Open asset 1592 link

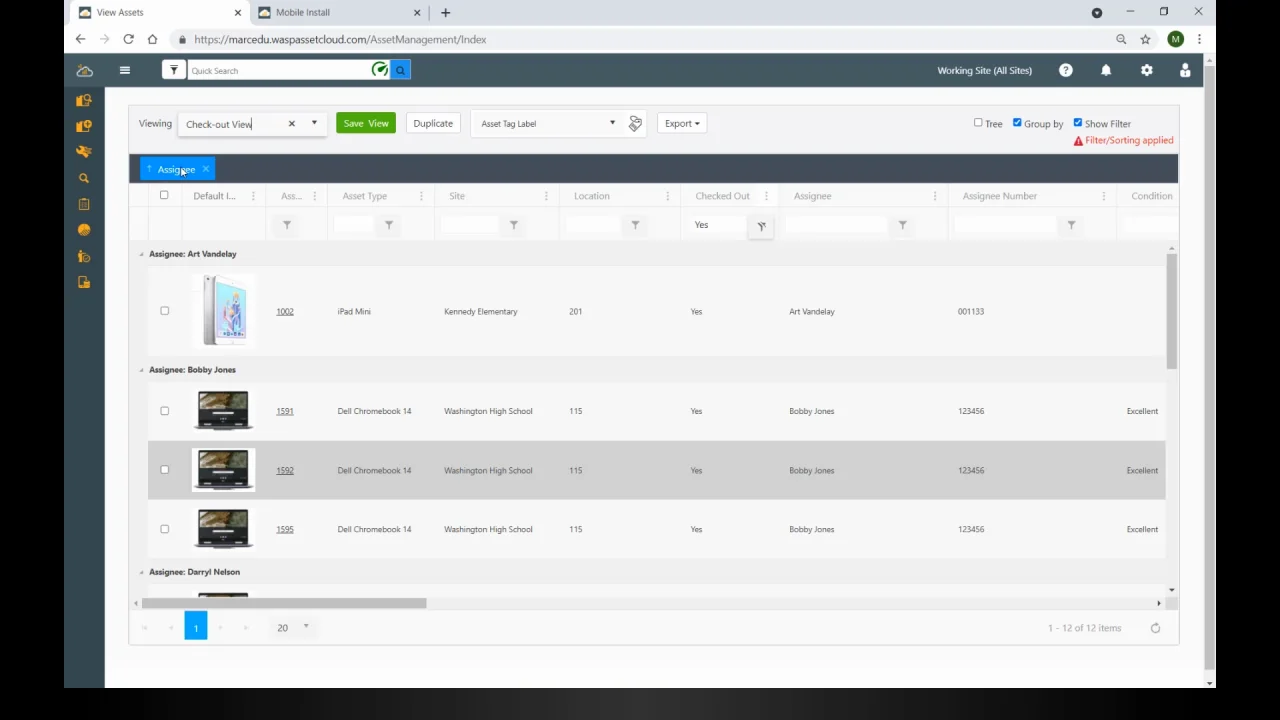coord(285,470)
